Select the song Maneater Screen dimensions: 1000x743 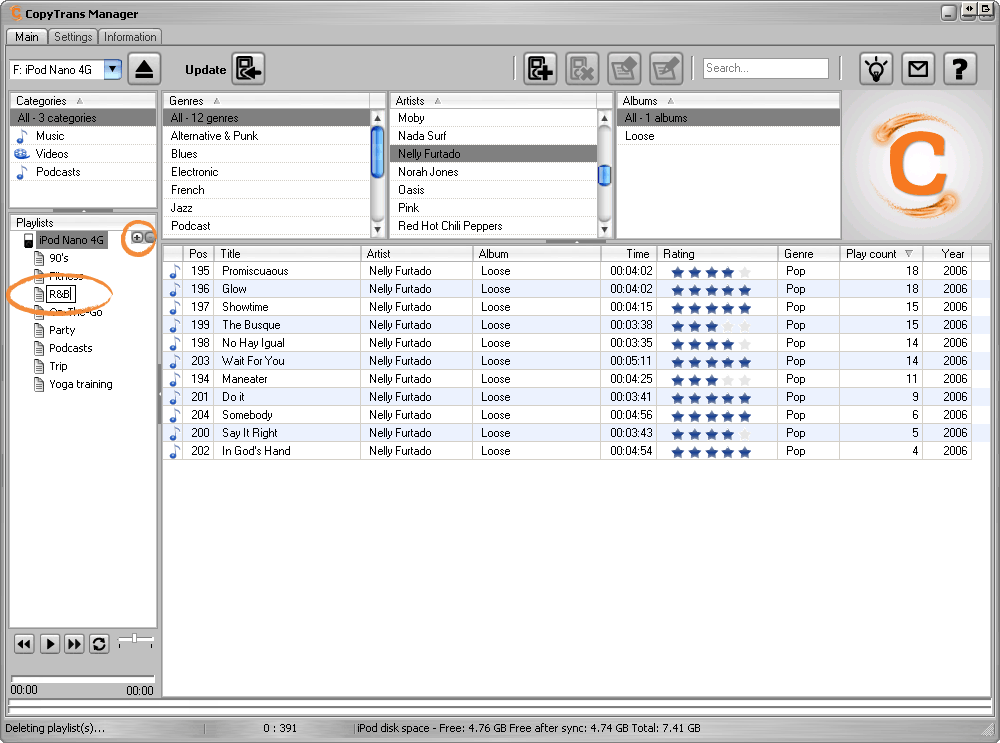tap(567, 379)
